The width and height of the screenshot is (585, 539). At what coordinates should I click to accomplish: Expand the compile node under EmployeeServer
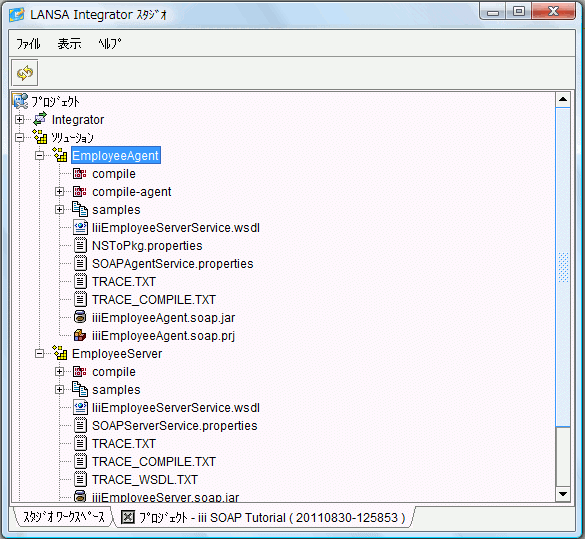[x=59, y=372]
